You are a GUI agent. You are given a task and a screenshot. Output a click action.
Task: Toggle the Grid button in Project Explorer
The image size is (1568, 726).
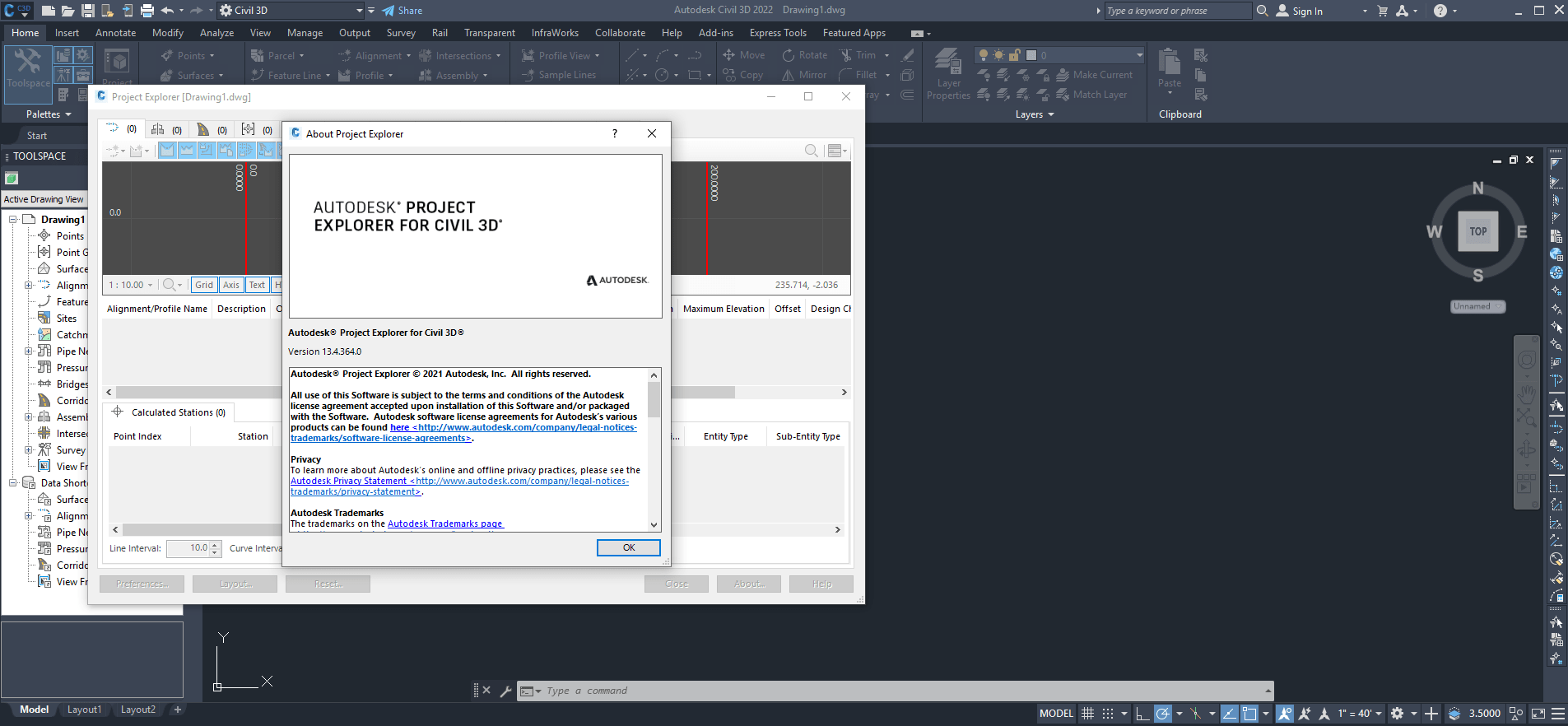coord(204,285)
